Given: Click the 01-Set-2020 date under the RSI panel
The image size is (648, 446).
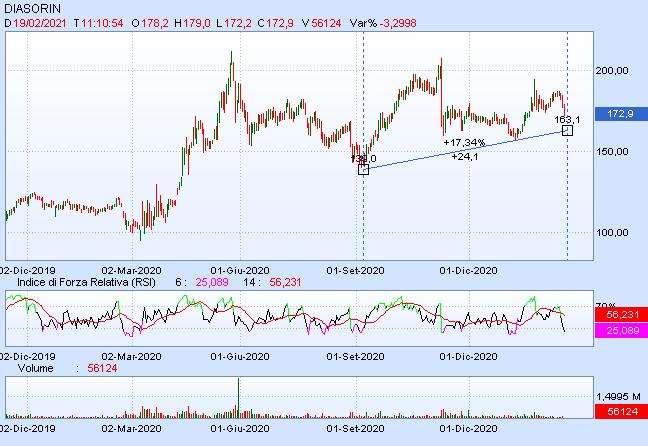Looking at the screenshot, I should click(355, 356).
